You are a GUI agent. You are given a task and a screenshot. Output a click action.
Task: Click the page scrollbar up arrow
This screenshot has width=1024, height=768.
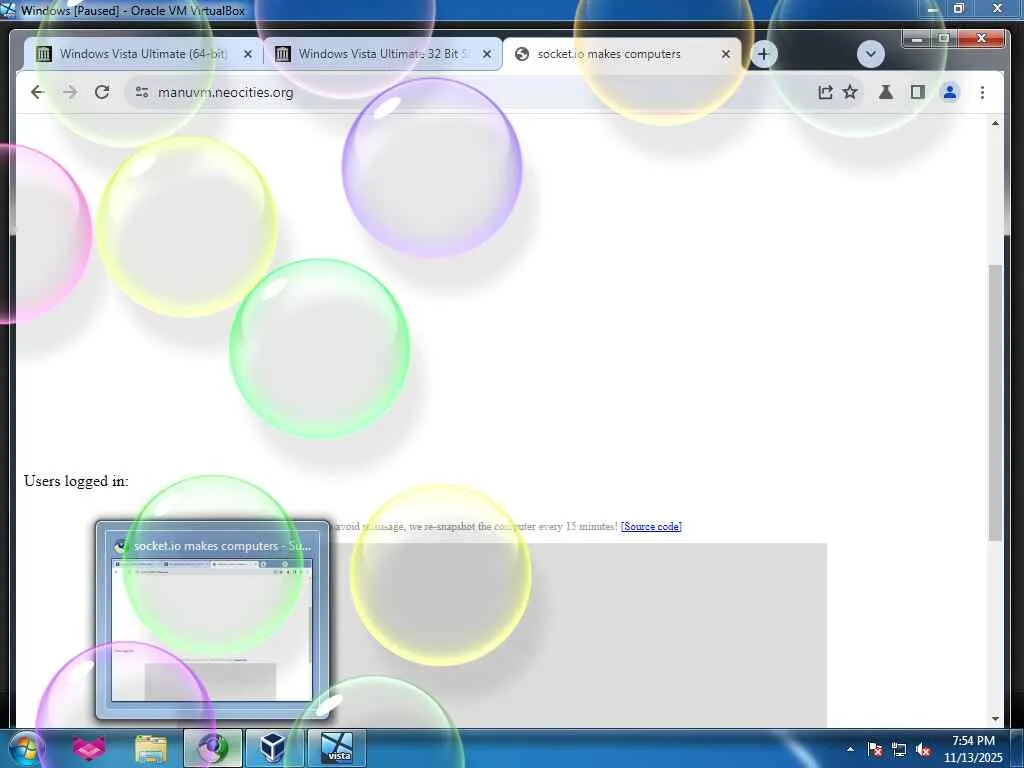point(995,123)
